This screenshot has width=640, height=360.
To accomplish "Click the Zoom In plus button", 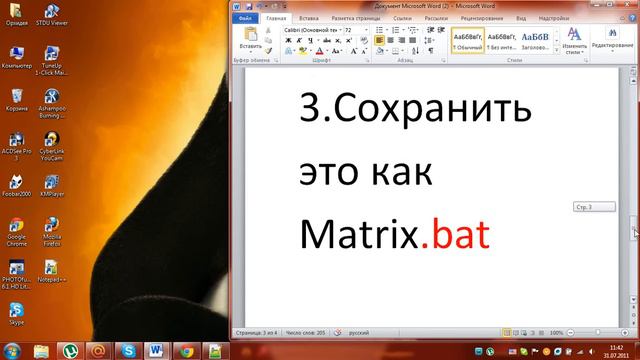I will (x=624, y=333).
